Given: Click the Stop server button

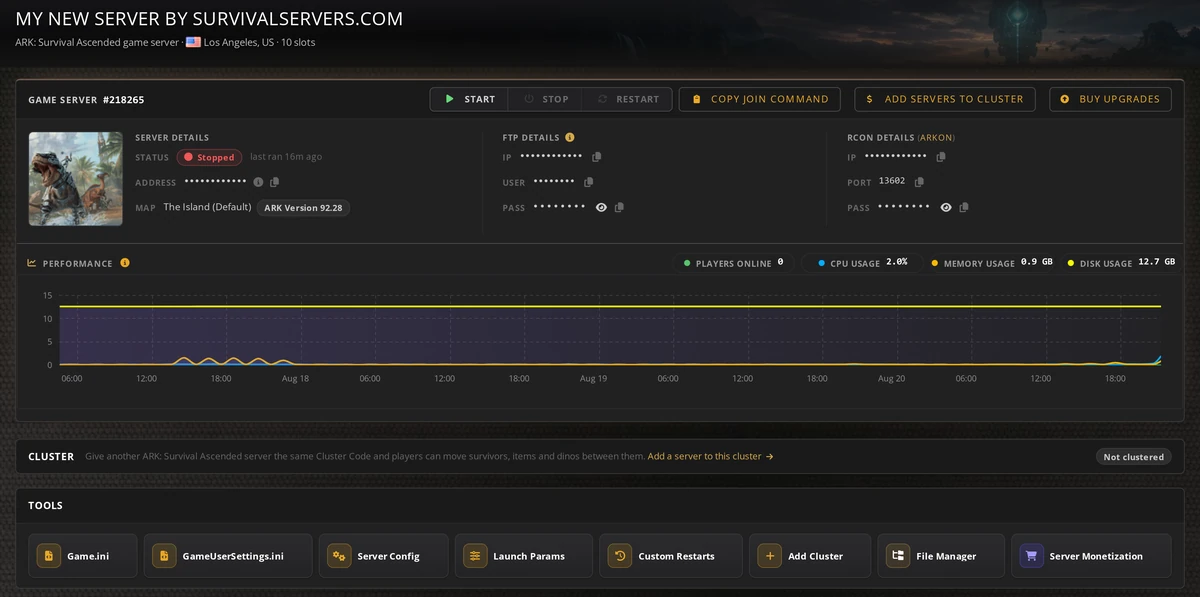Looking at the screenshot, I should point(546,99).
